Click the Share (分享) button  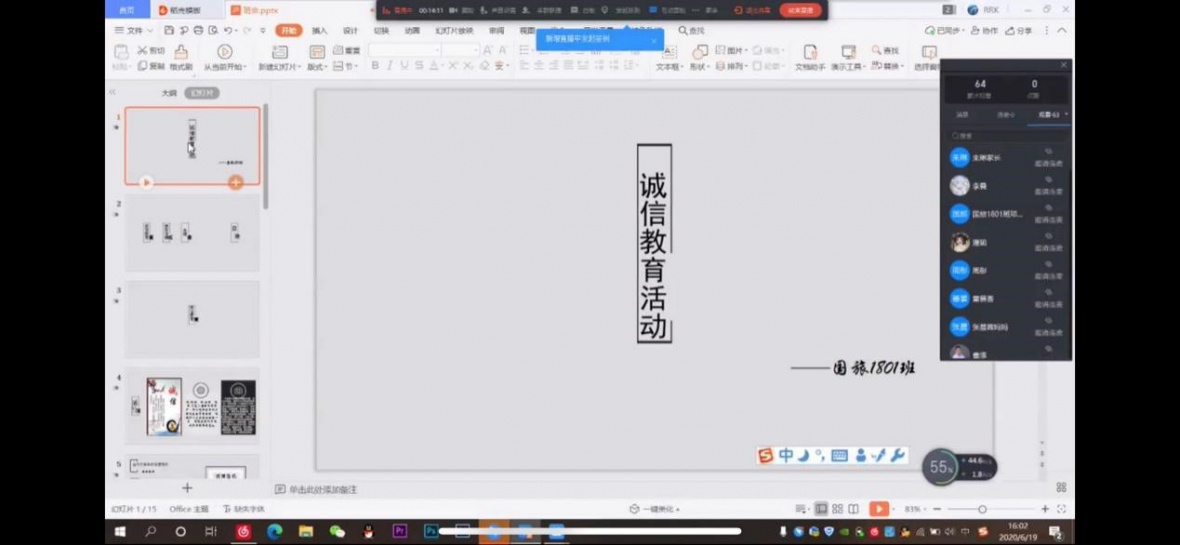tap(1020, 31)
